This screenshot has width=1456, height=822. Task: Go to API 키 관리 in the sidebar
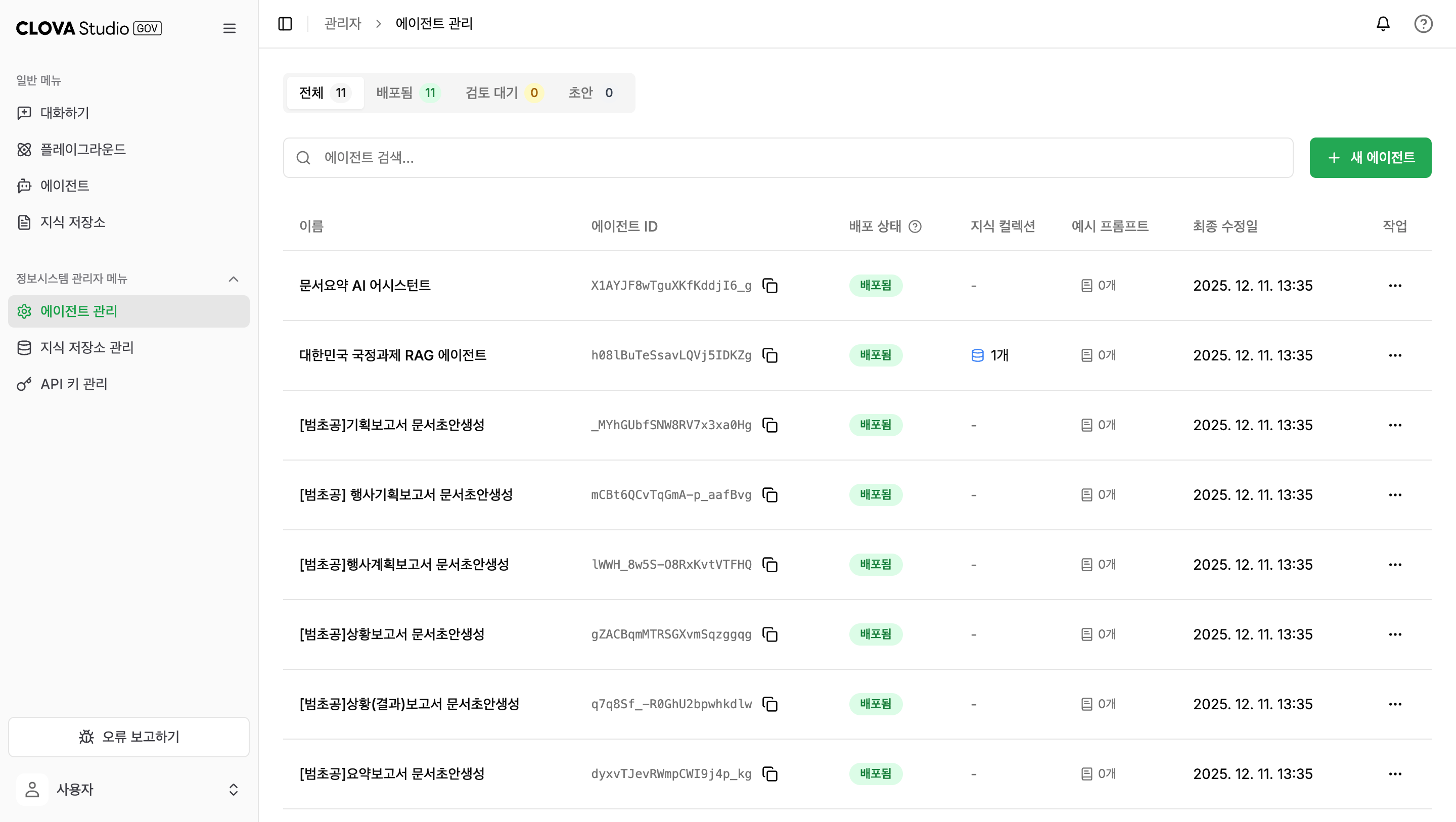click(x=73, y=384)
